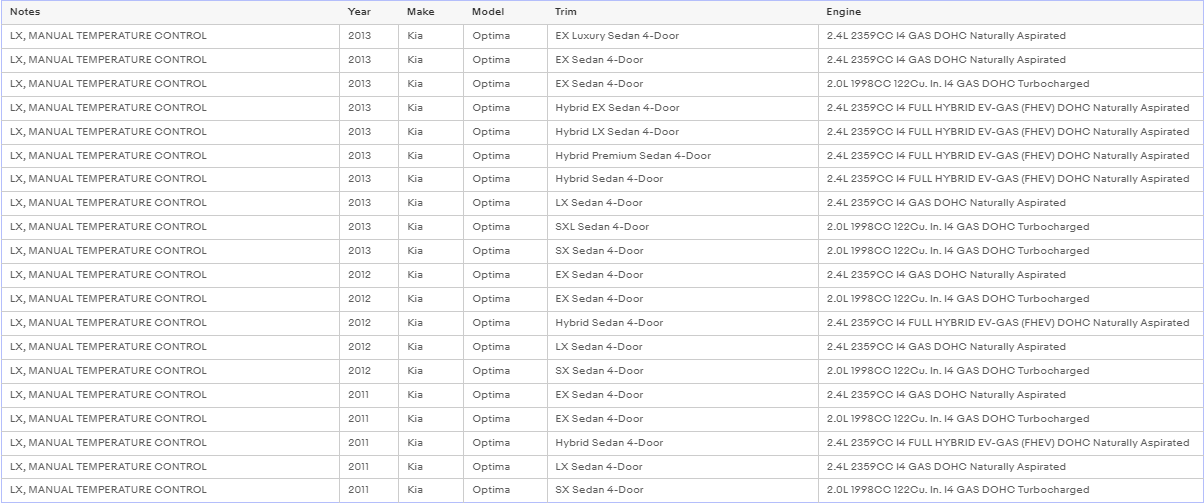The width and height of the screenshot is (1204, 503).
Task: Click the 2012 SX Sedan 4-Door trim cell
Action: click(682, 371)
